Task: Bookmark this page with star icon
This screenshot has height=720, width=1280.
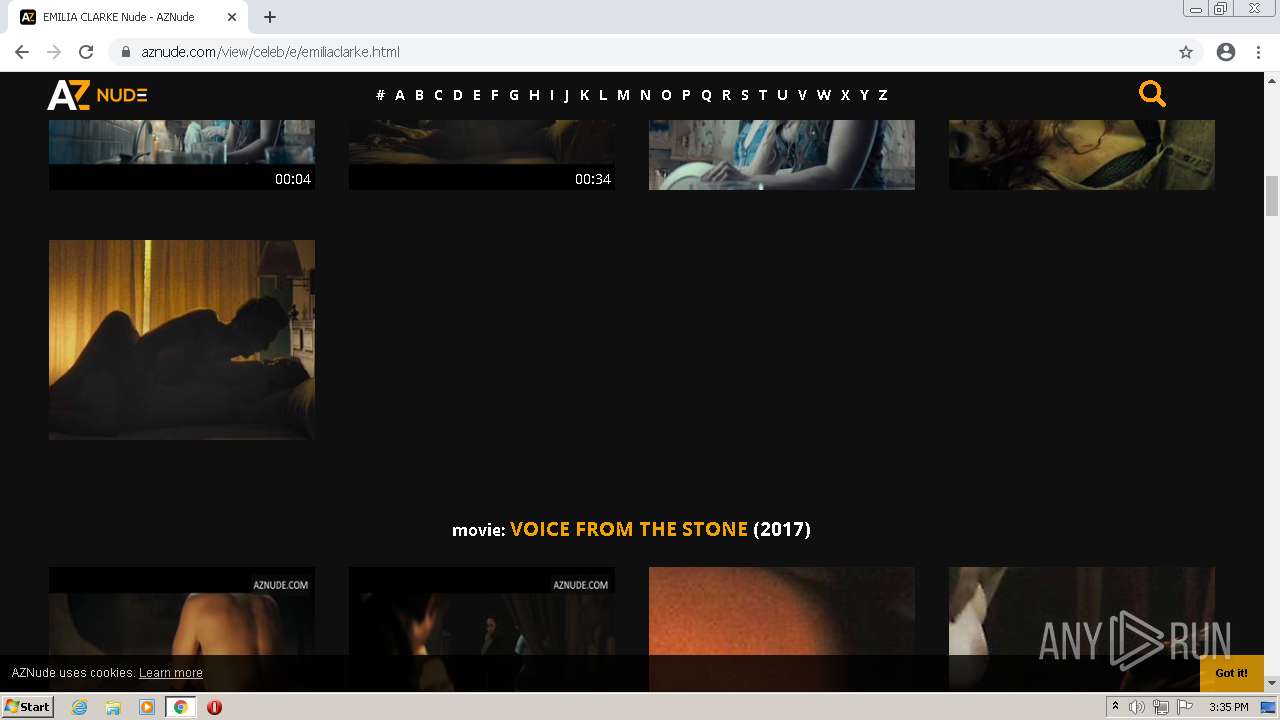Action: (1186, 52)
